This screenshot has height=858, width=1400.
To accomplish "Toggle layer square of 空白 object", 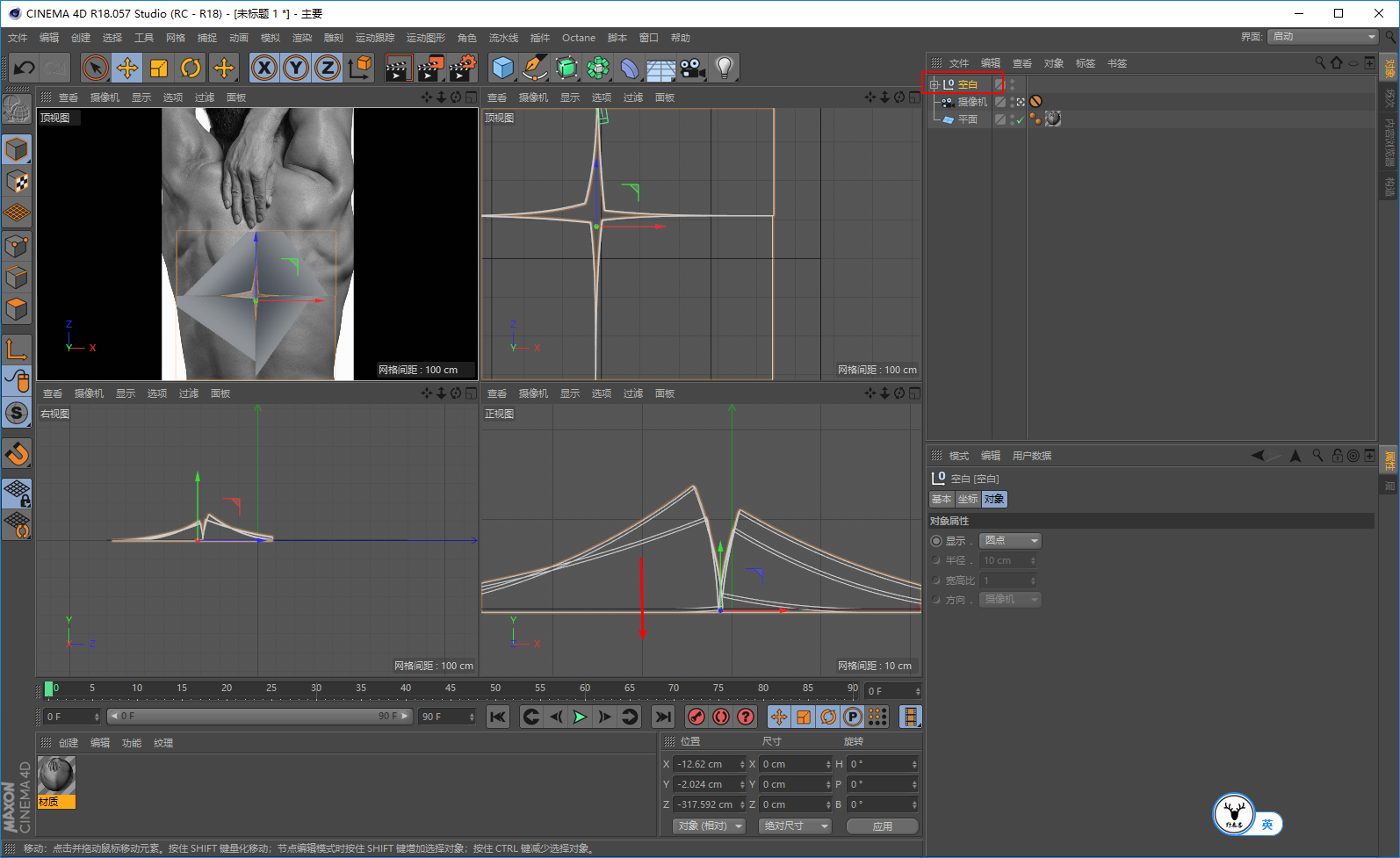I will coord(999,84).
